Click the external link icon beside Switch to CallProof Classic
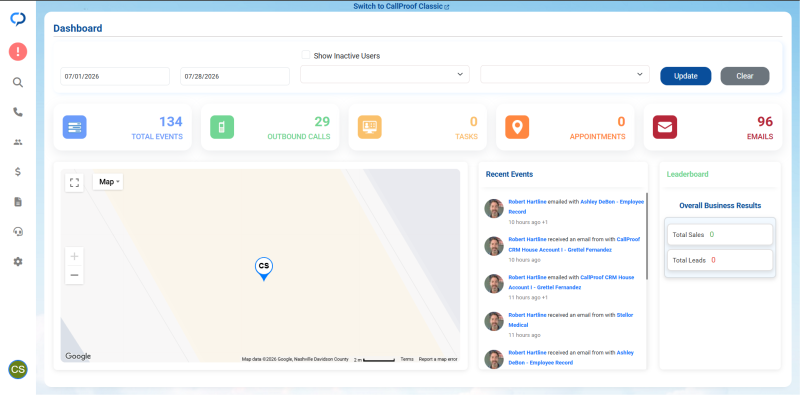Image resolution: width=800 pixels, height=395 pixels. click(447, 7)
